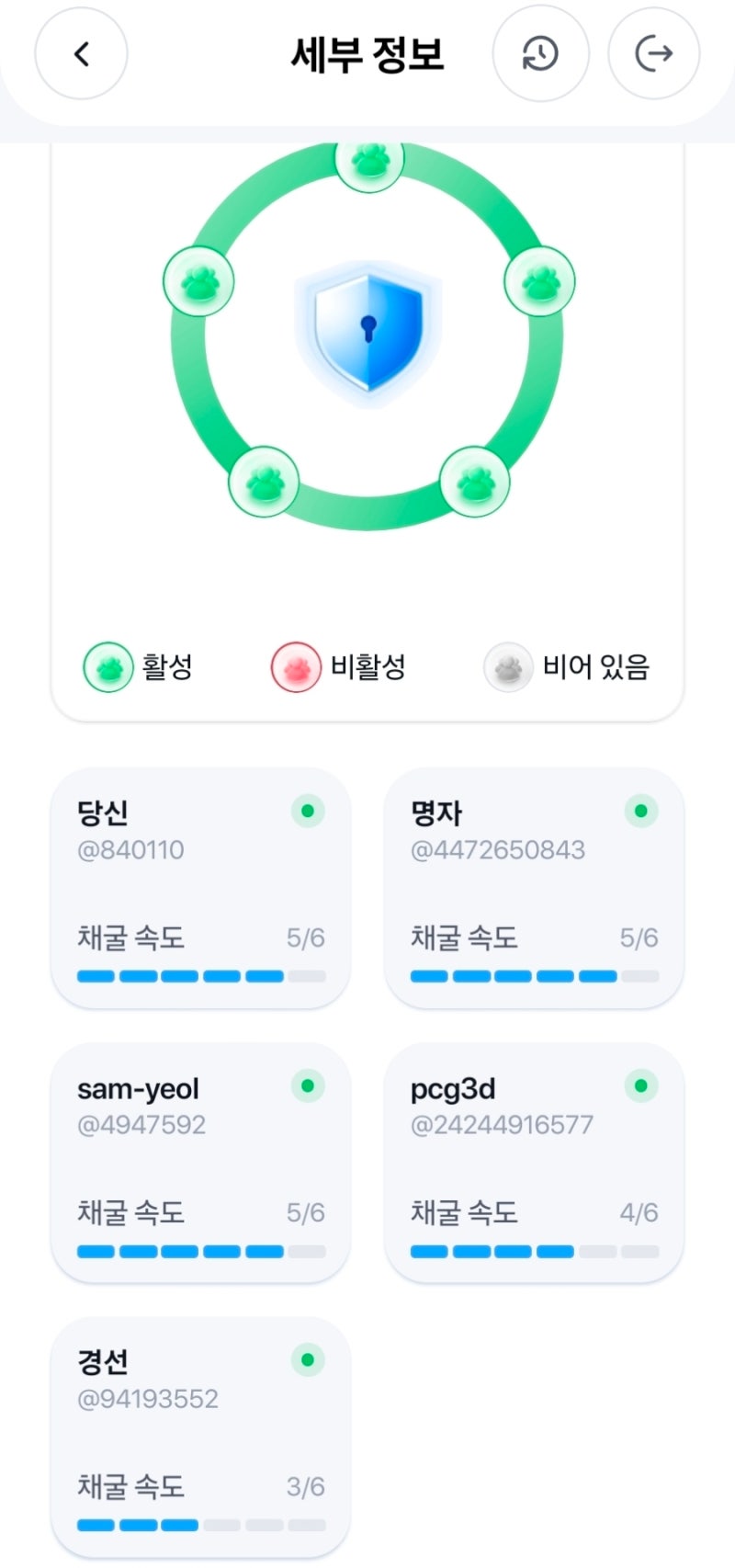This screenshot has width=735, height=1568.
Task: Open the 명자 member card
Action: [x=534, y=888]
